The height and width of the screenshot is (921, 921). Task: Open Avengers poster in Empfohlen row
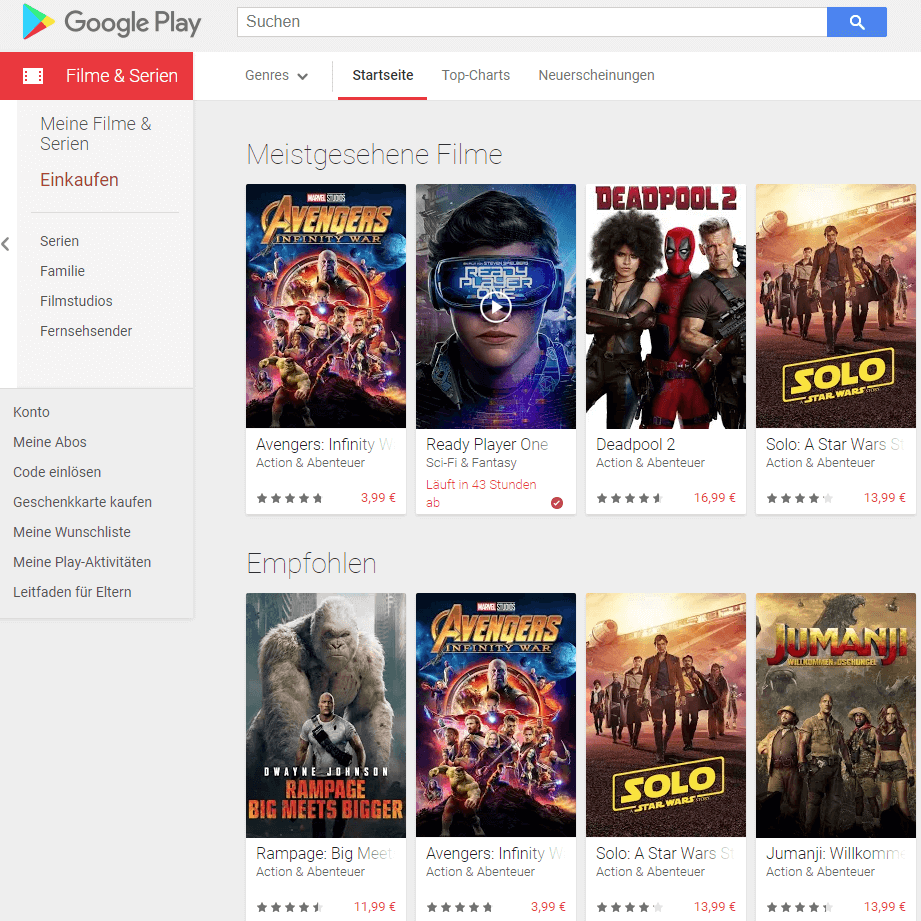coord(496,715)
